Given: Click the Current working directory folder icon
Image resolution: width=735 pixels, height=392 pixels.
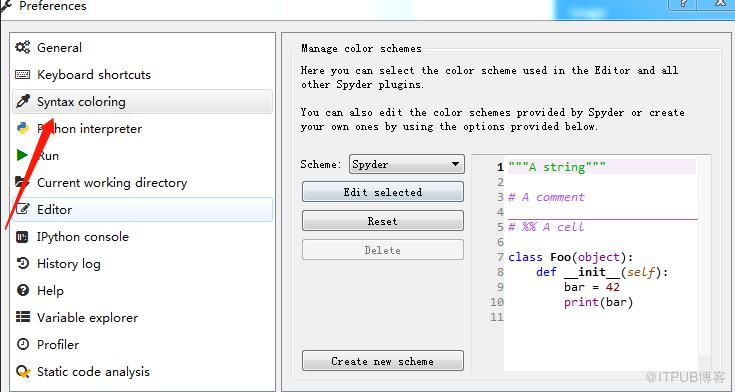Looking at the screenshot, I should point(22,182).
